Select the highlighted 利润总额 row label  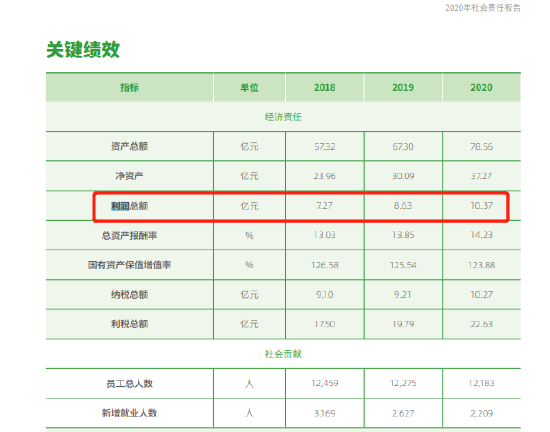pyautogui.click(x=129, y=206)
